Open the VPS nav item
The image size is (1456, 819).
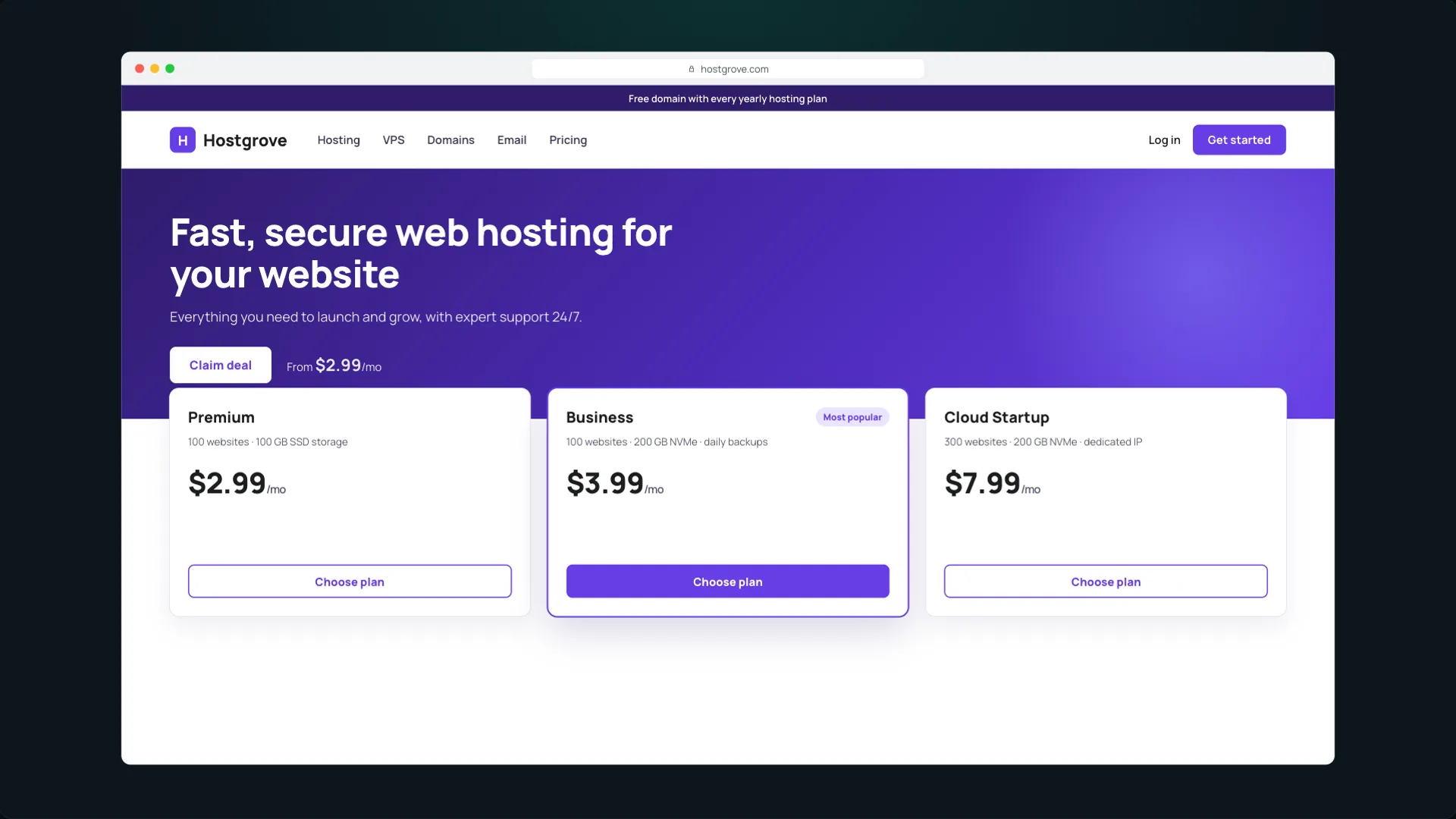point(394,140)
